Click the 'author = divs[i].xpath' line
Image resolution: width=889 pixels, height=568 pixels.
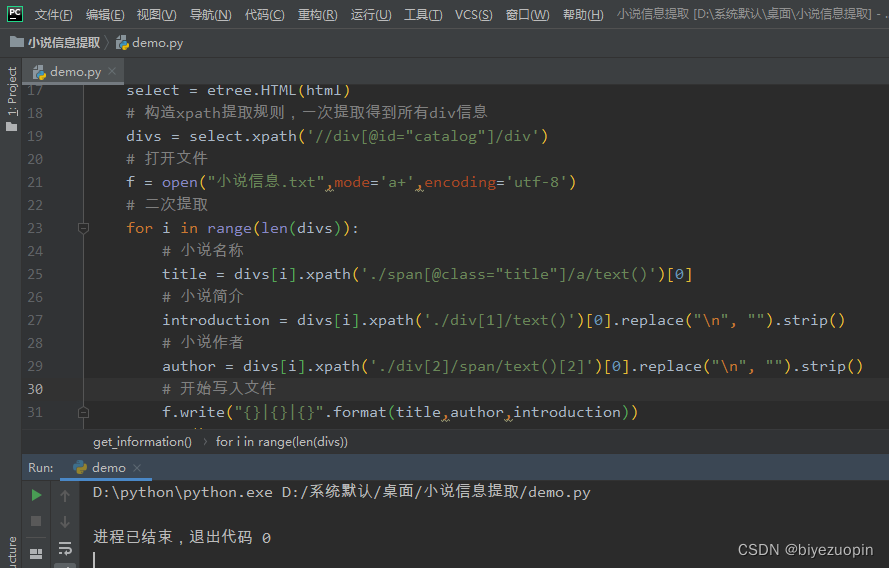(513, 366)
